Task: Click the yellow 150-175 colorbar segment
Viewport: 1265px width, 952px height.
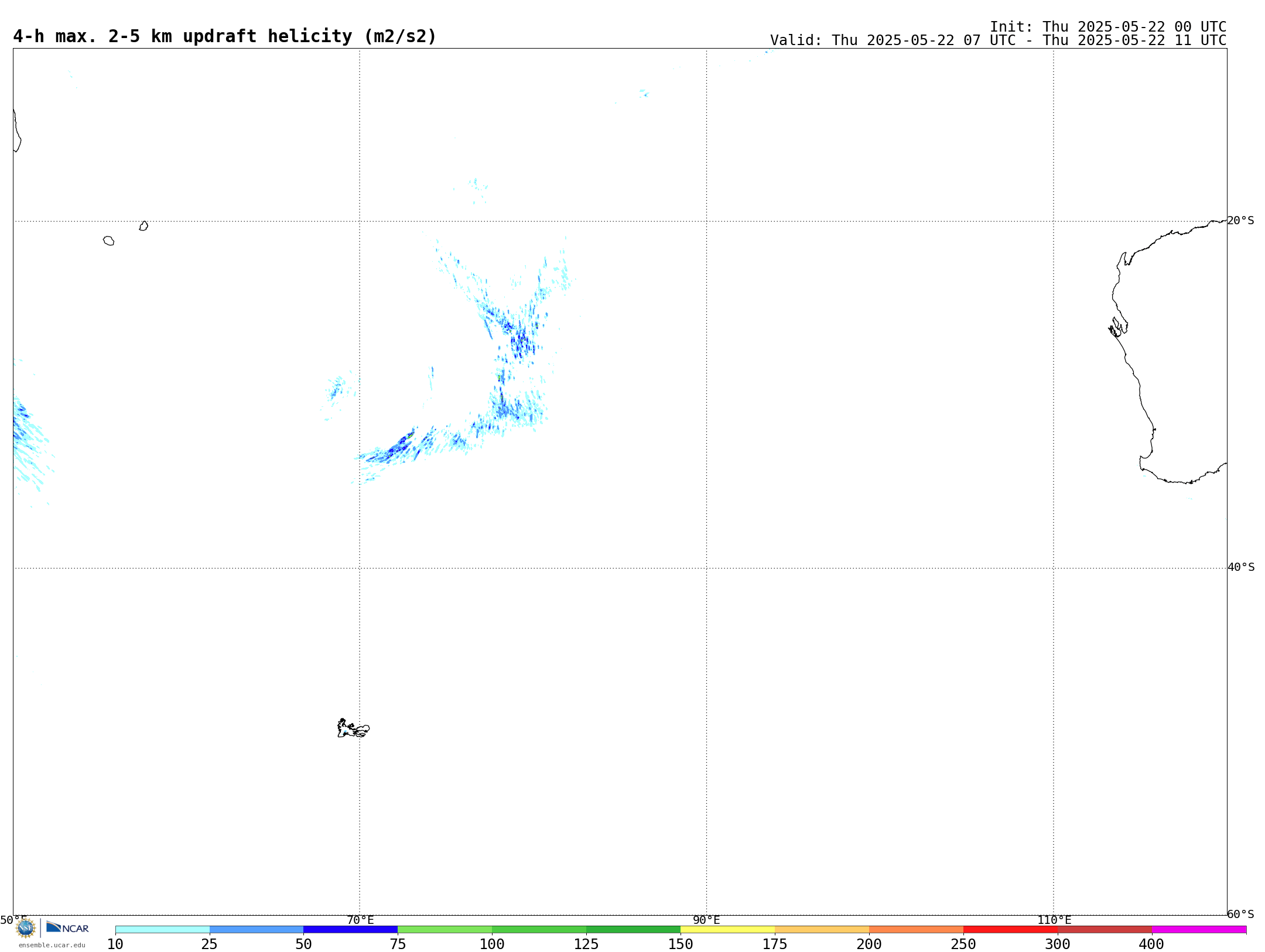Action: tap(728, 930)
